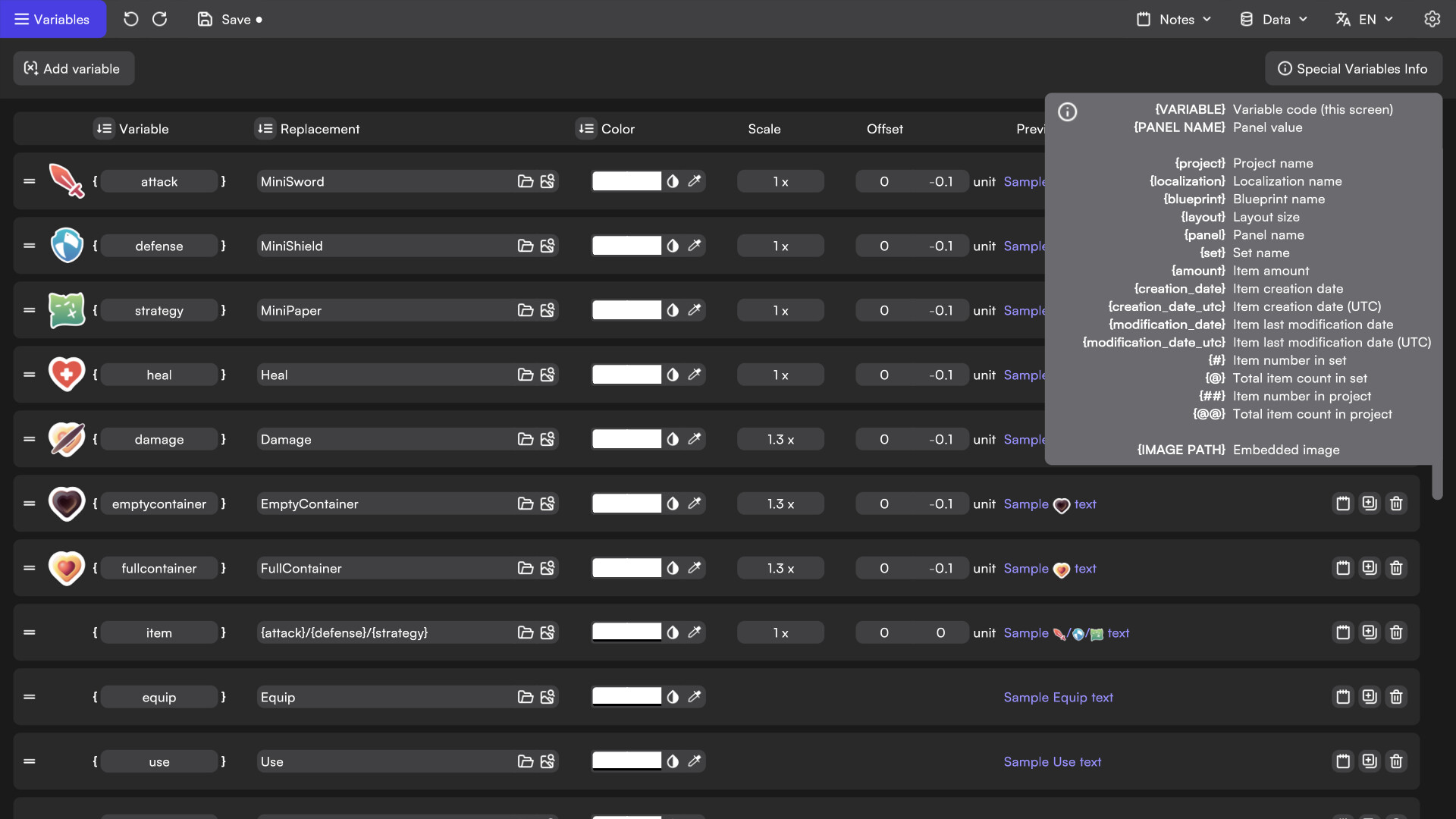Open the Data dropdown menu
The width and height of the screenshot is (1456, 819).
coord(1273,19)
